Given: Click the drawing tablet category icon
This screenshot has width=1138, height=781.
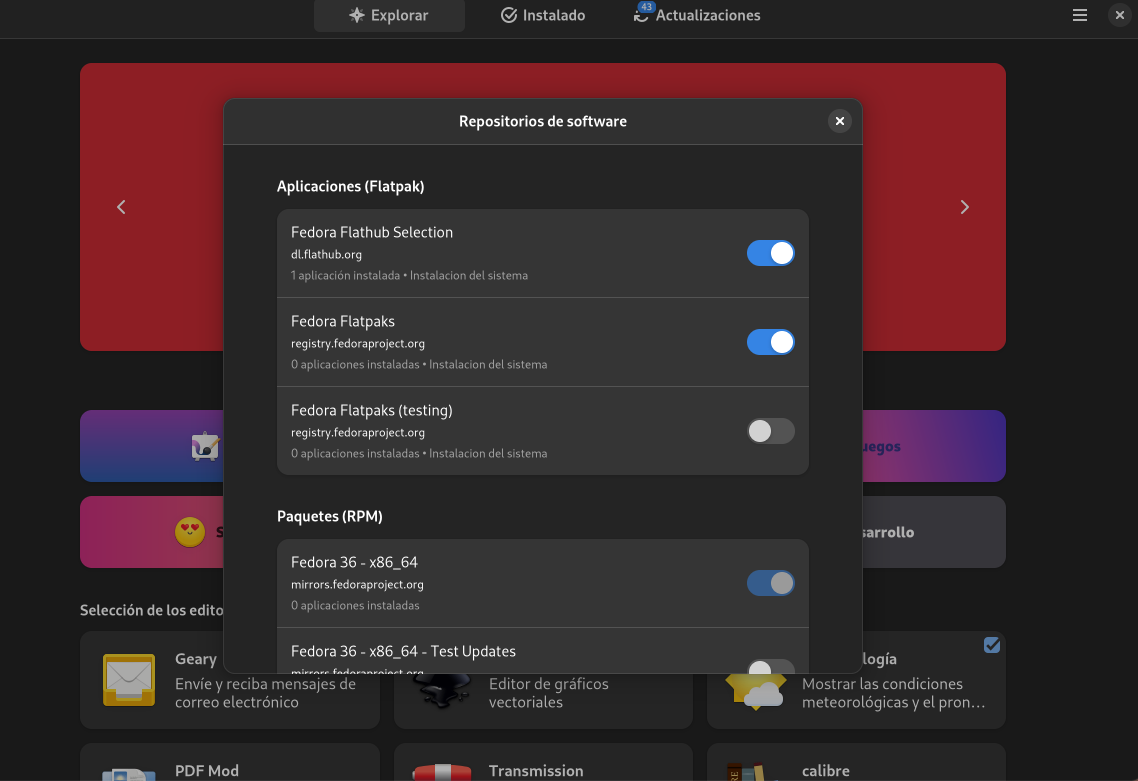Looking at the screenshot, I should pos(205,446).
